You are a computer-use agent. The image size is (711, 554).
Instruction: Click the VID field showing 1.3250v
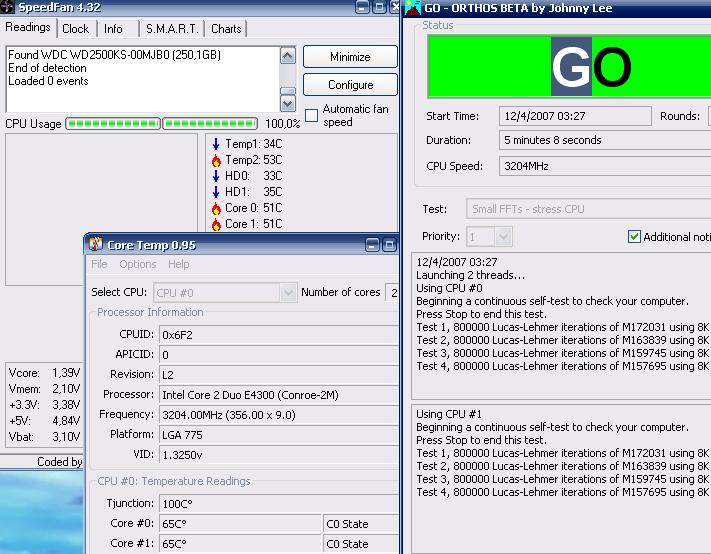pyautogui.click(x=279, y=455)
